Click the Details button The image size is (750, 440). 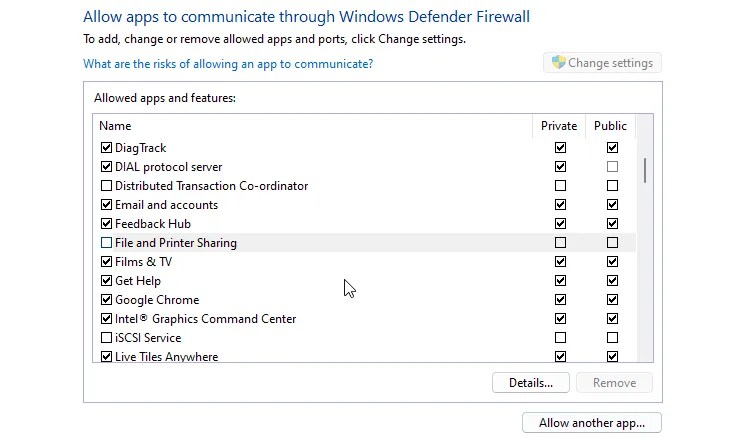[530, 383]
